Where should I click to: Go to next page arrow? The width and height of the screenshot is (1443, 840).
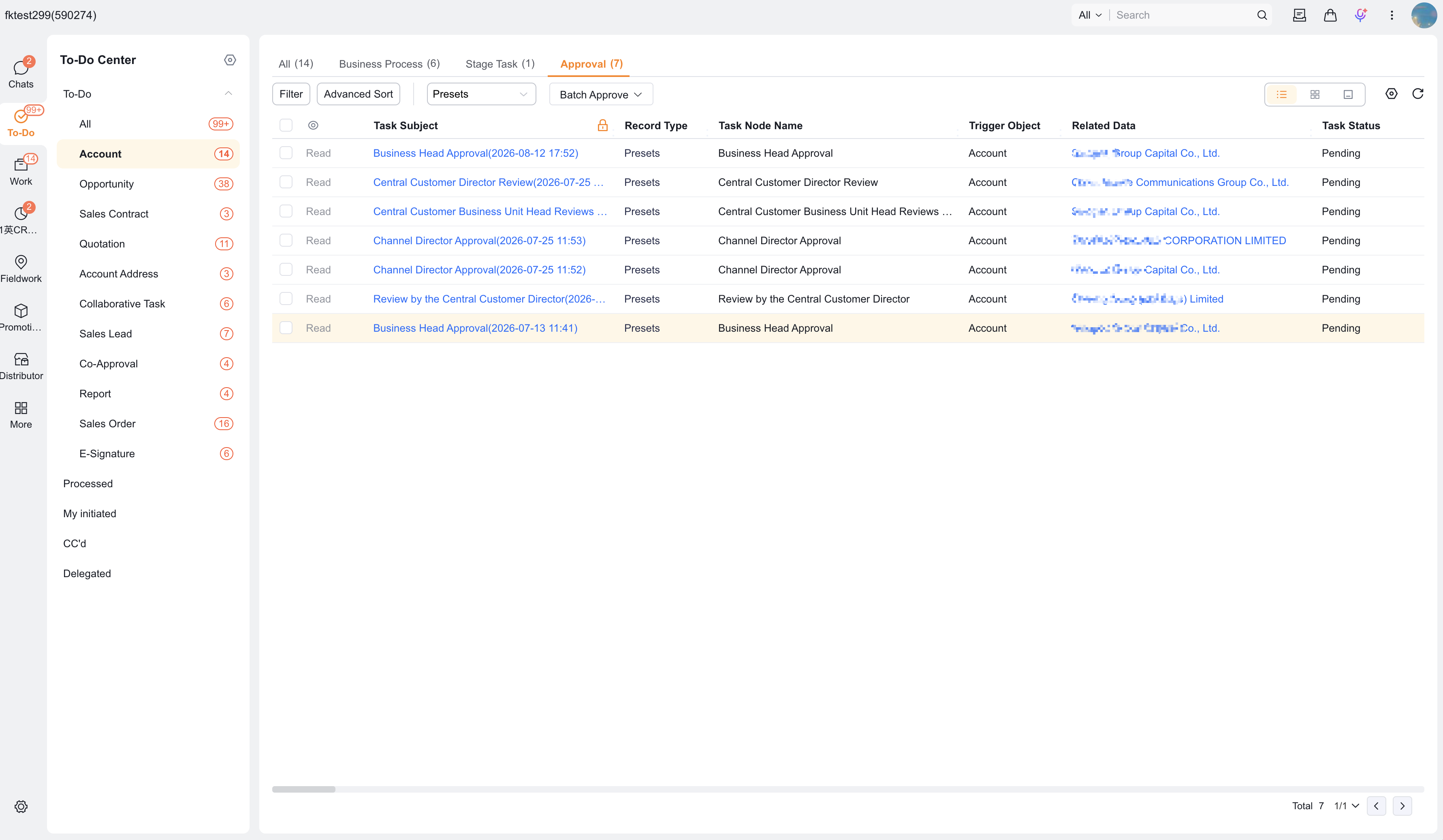coord(1402,806)
